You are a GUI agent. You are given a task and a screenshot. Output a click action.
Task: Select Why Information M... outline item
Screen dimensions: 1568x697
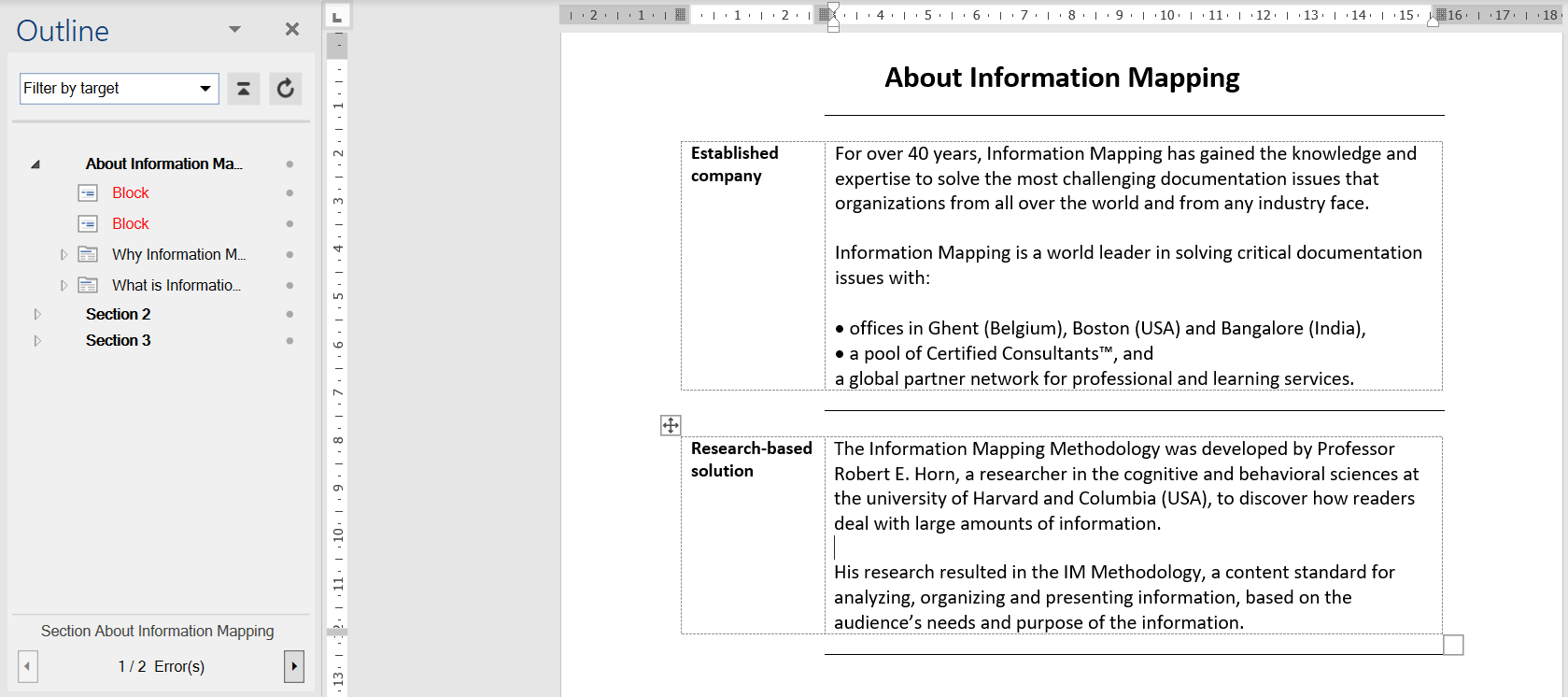click(x=179, y=254)
